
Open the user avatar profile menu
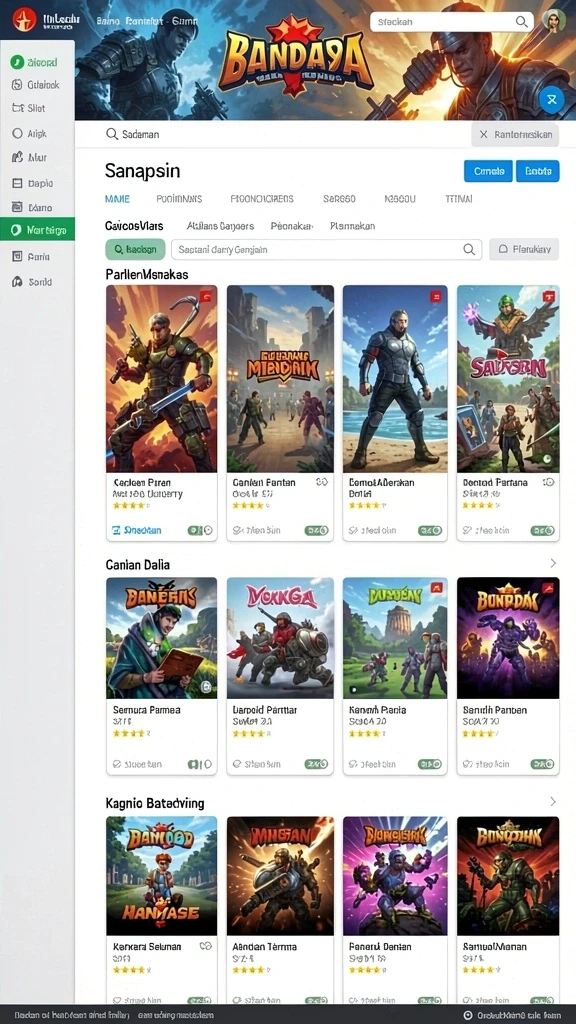(554, 20)
